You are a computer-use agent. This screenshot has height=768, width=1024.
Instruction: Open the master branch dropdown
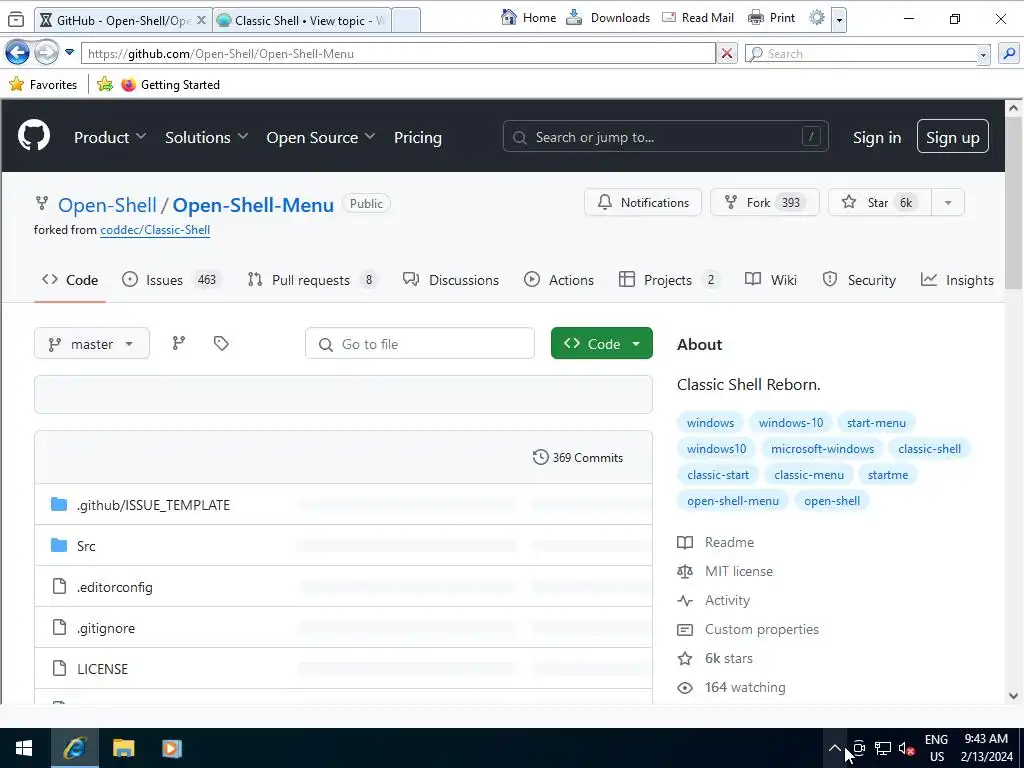pyautogui.click(x=91, y=344)
